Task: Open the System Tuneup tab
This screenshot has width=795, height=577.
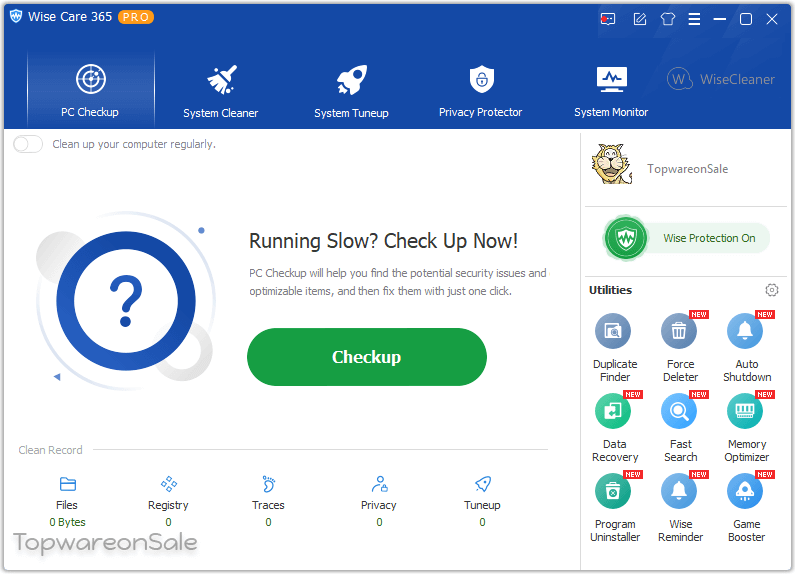Action: [351, 91]
